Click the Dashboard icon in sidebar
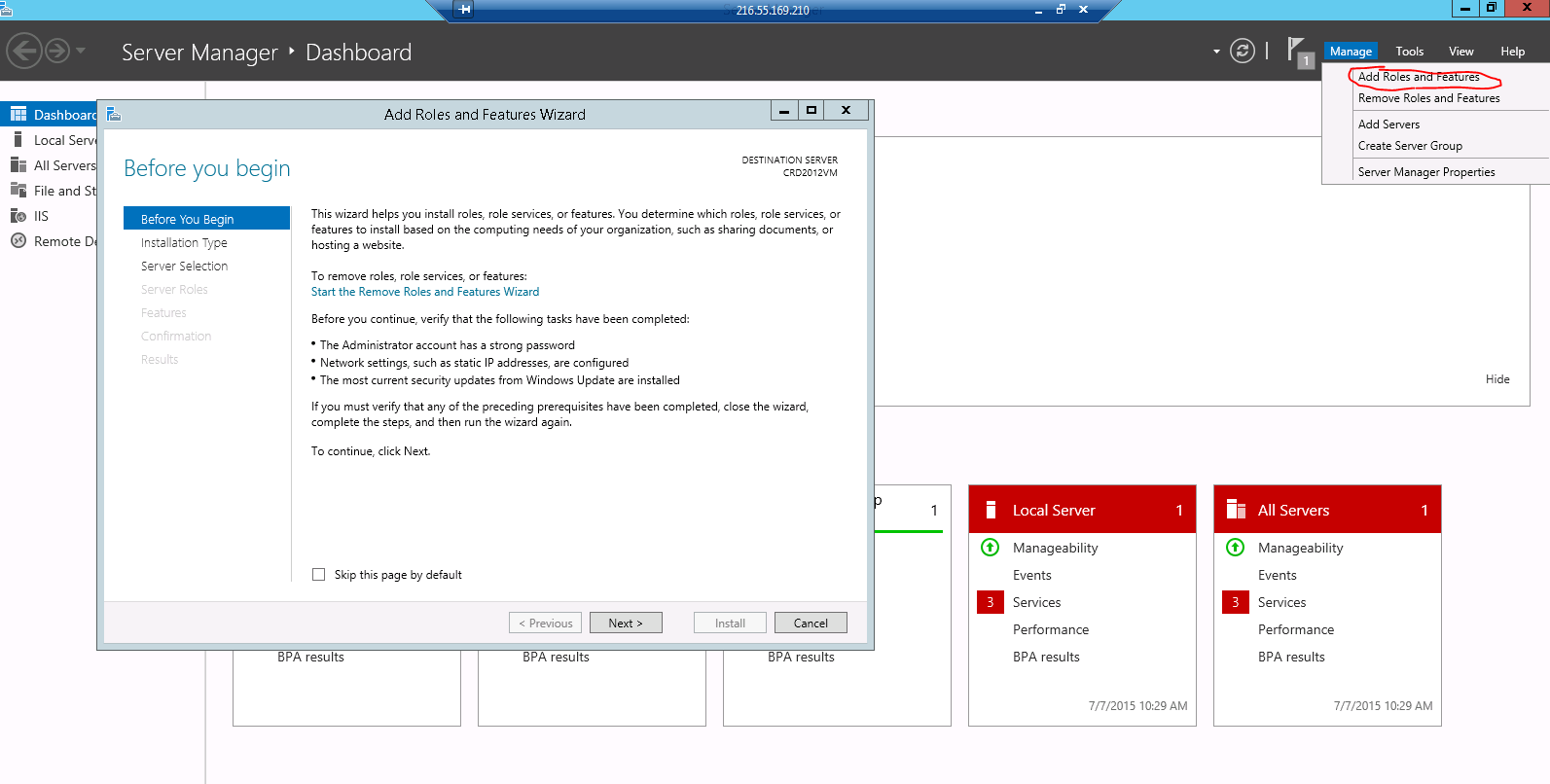This screenshot has width=1550, height=784. click(18, 115)
